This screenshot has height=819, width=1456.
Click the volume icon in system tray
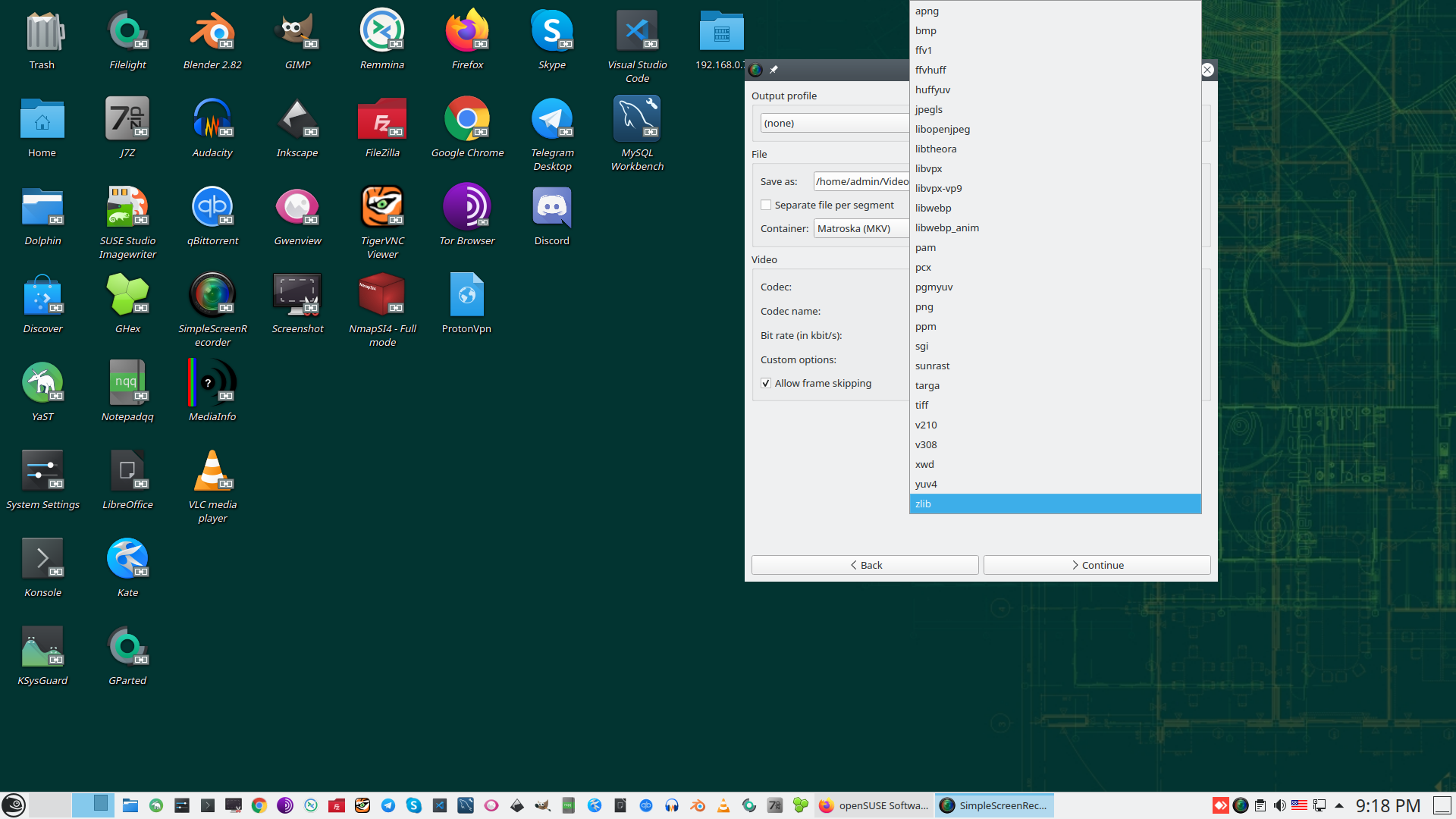1279,805
